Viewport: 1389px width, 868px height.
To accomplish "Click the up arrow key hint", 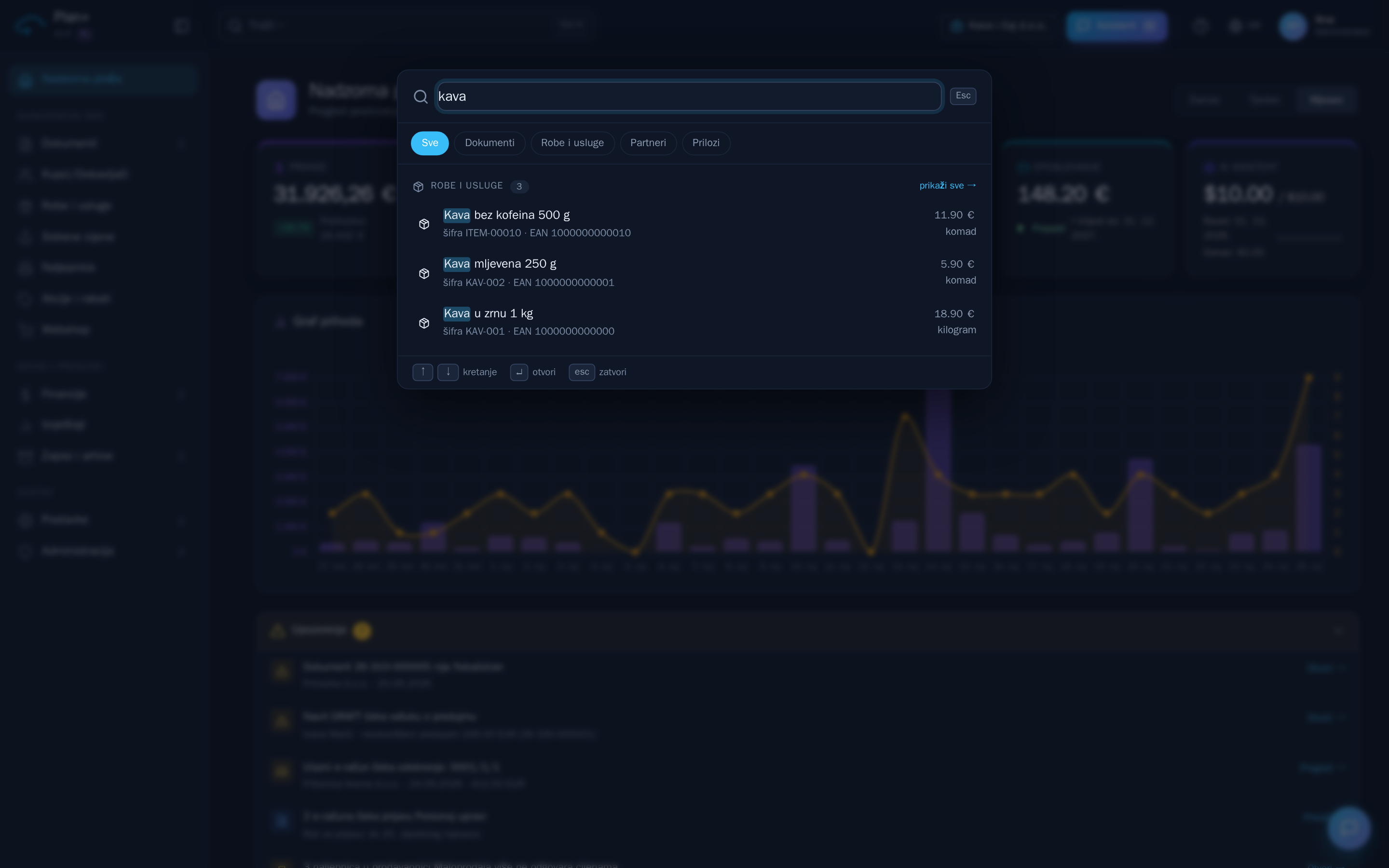I will pos(423,372).
